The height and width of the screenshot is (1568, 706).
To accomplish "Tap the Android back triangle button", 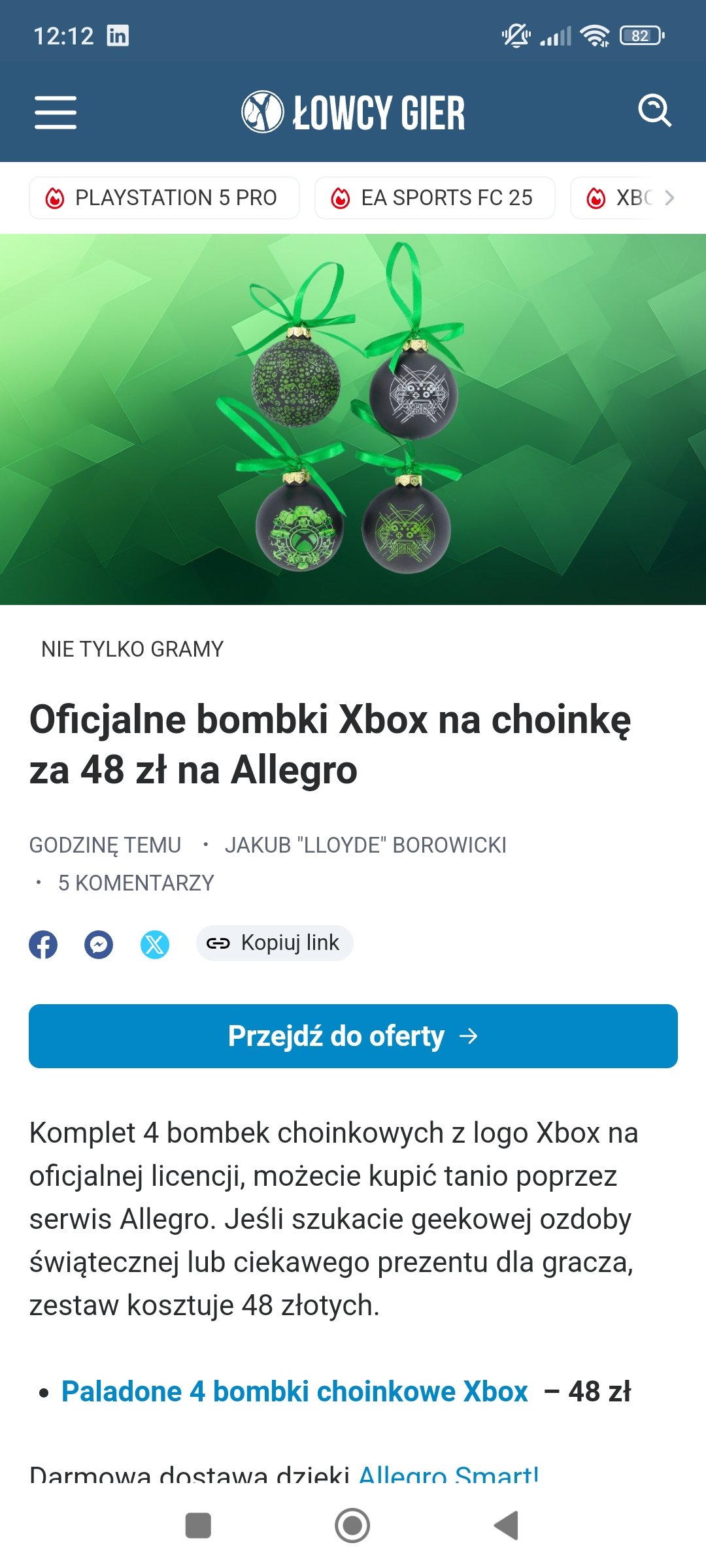I will [507, 1526].
